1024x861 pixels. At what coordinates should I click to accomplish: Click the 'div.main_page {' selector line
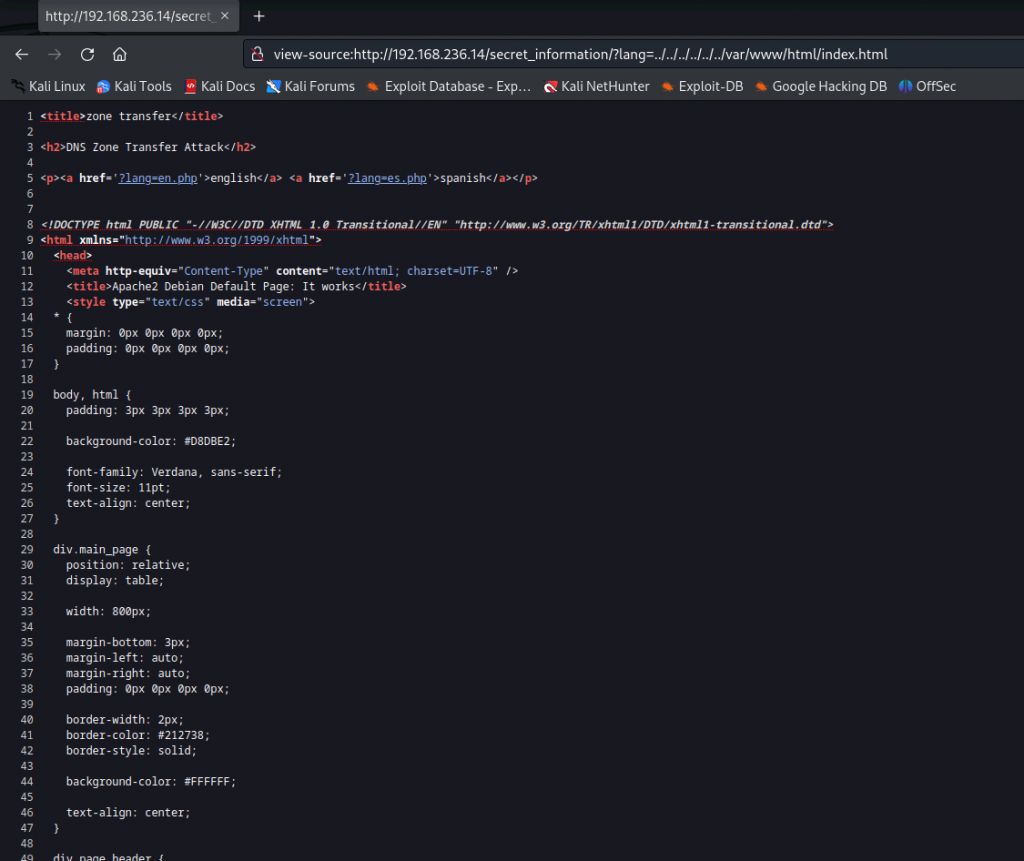point(102,549)
